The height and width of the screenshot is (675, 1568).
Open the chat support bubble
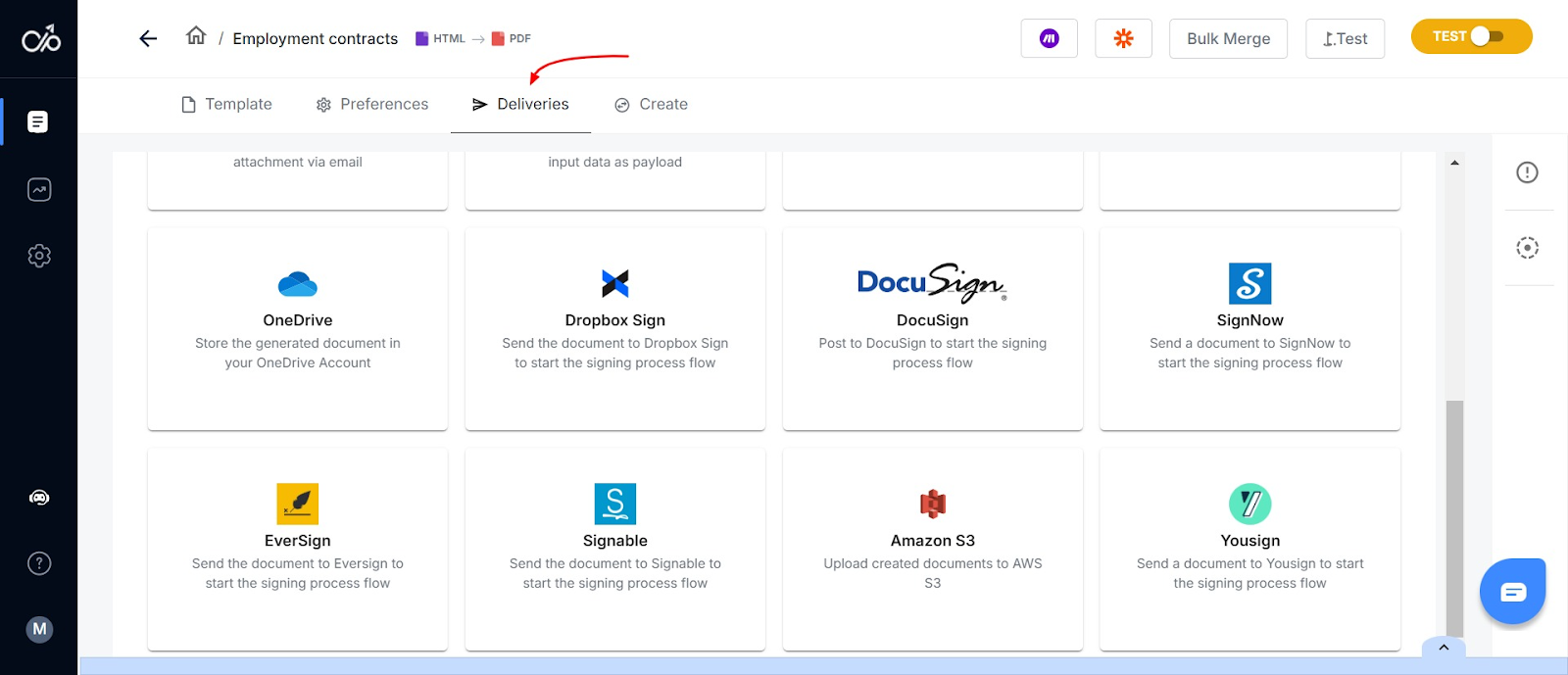[1513, 591]
